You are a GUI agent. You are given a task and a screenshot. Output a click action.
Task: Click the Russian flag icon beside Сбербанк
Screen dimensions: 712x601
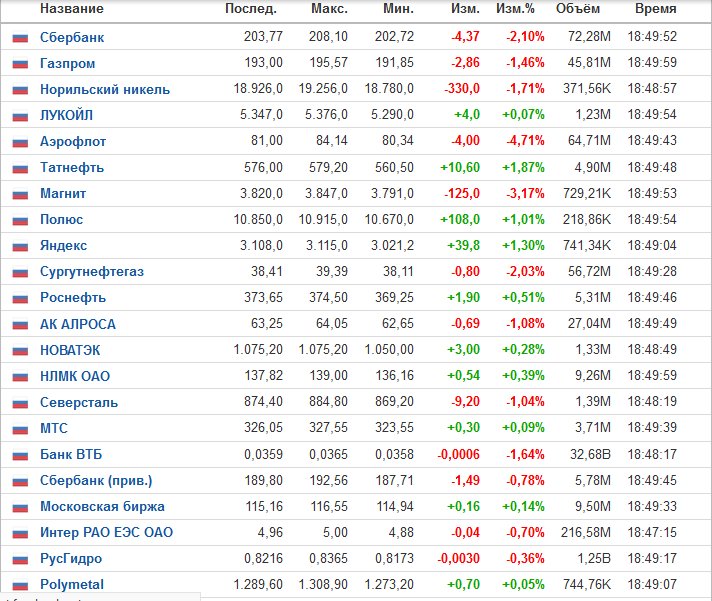[20, 38]
